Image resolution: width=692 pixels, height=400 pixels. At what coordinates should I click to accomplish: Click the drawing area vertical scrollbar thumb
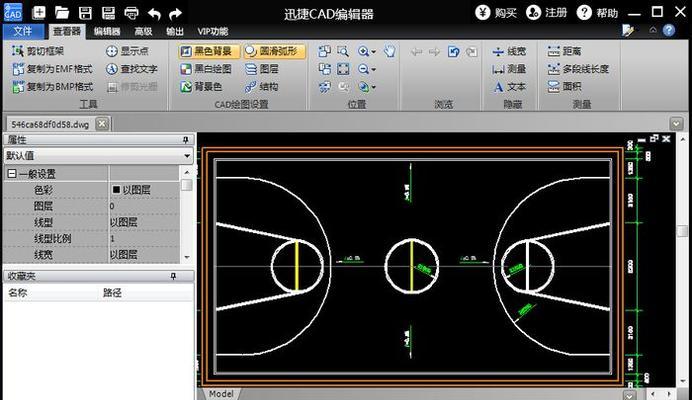coord(683,230)
